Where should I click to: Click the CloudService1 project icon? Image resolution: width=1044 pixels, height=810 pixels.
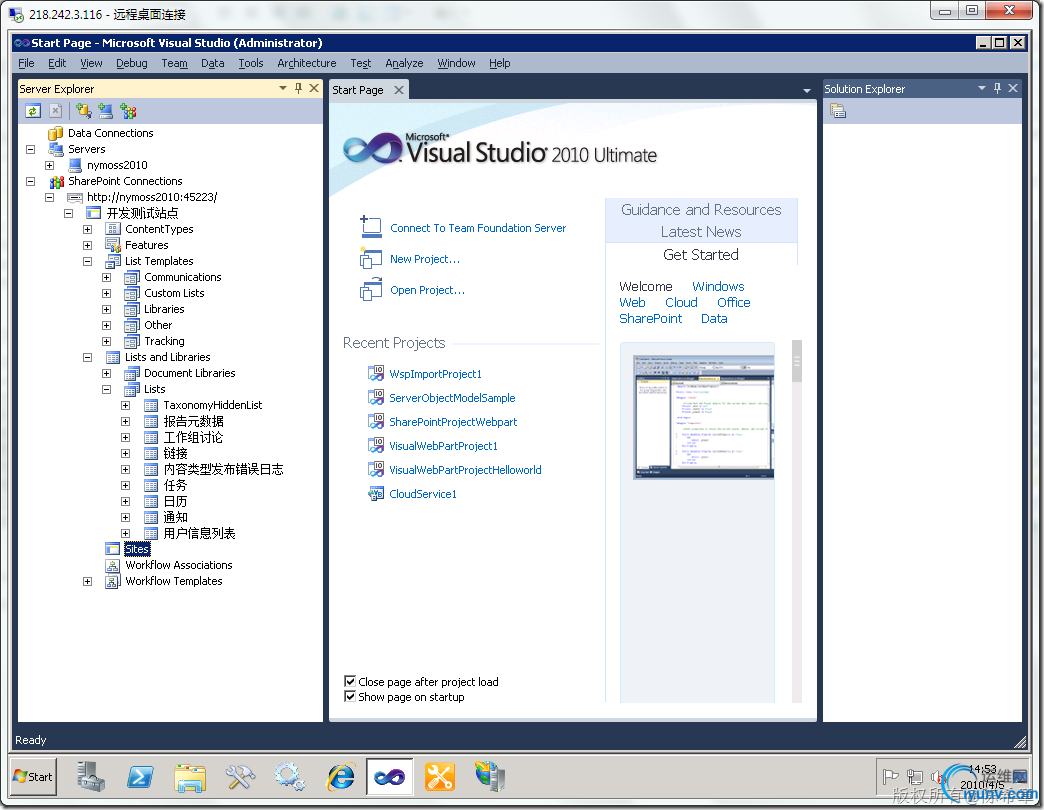tap(376, 493)
